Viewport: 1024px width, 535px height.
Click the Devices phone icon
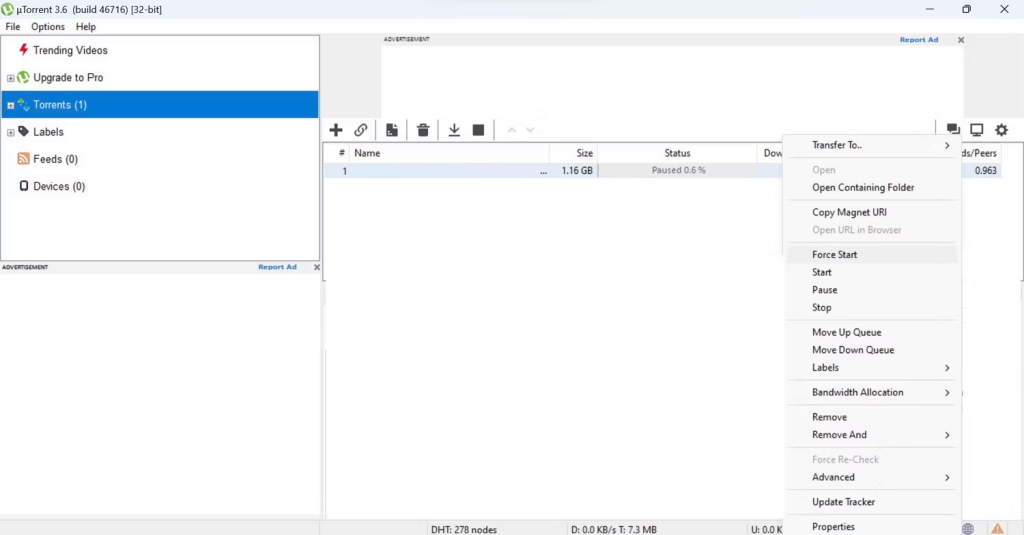click(x=24, y=186)
